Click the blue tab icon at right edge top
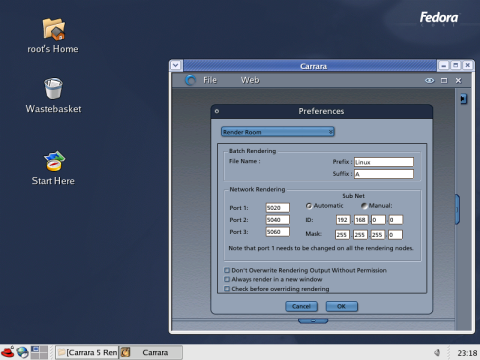Viewport: 480px width, 360px height. (x=463, y=99)
